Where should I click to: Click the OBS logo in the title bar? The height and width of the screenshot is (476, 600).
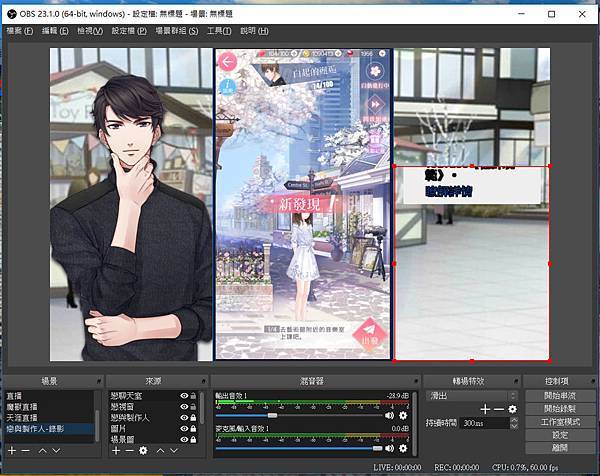point(12,14)
